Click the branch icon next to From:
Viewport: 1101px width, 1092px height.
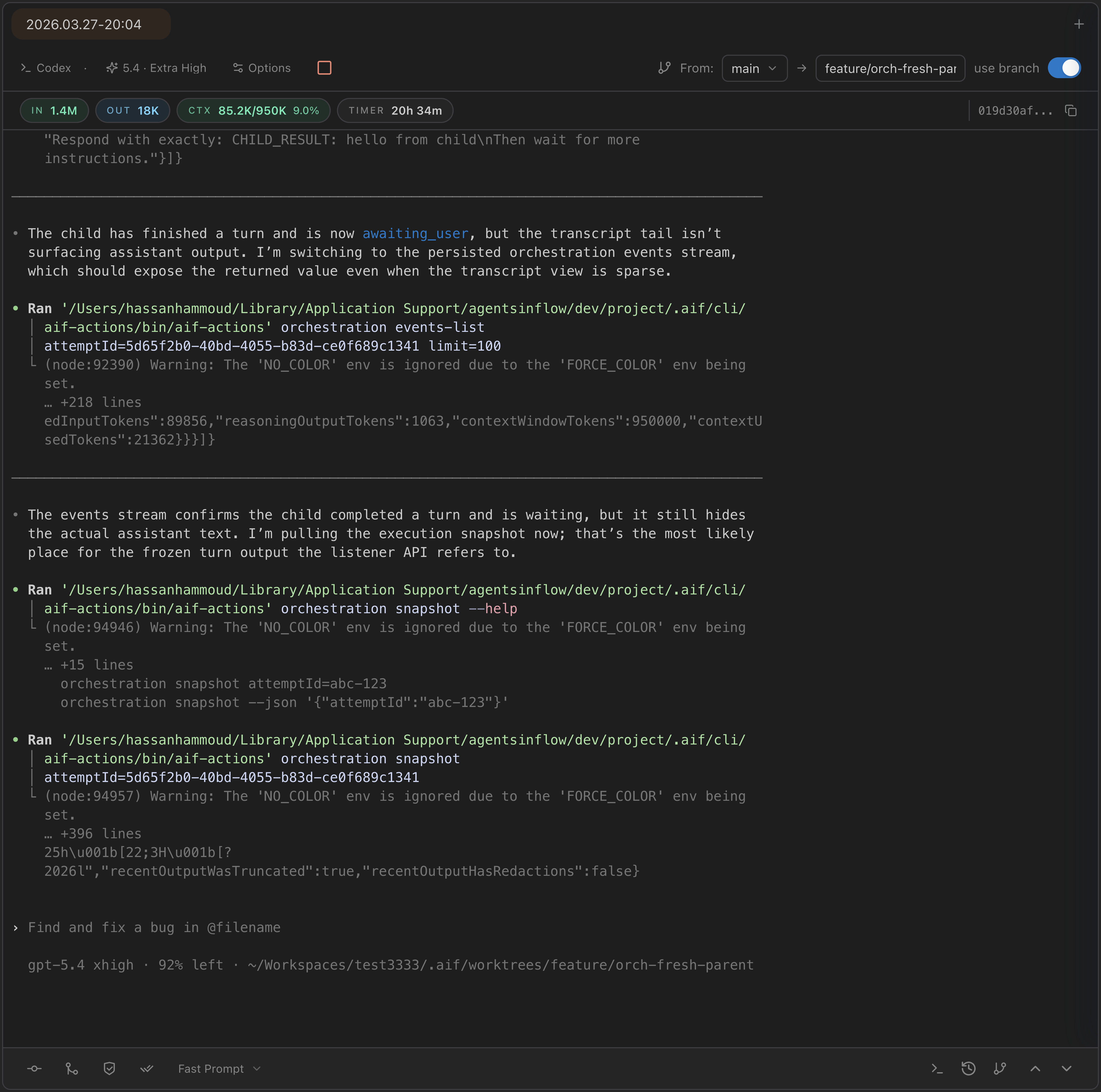(x=665, y=68)
